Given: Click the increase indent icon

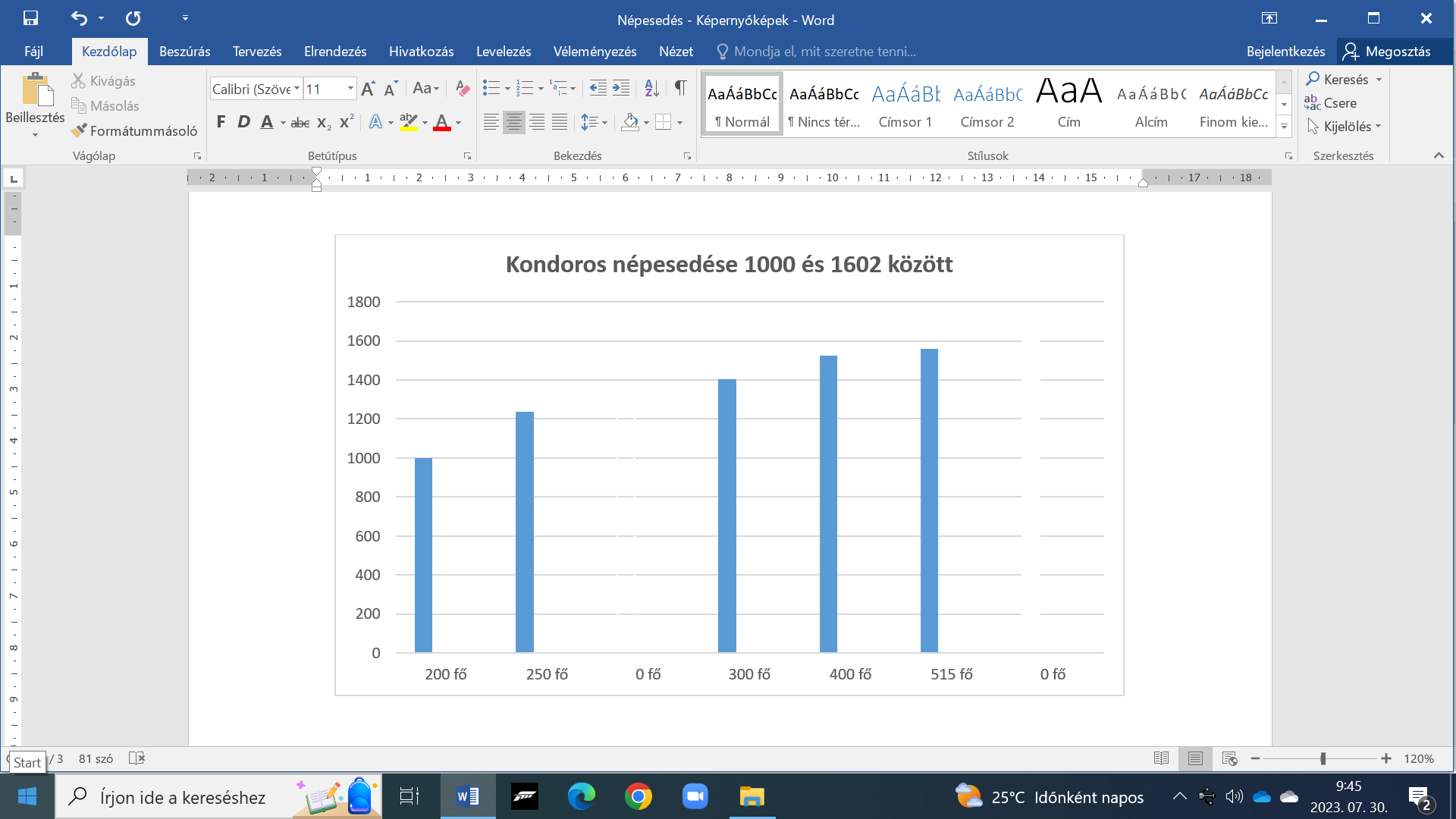Looking at the screenshot, I should (621, 88).
